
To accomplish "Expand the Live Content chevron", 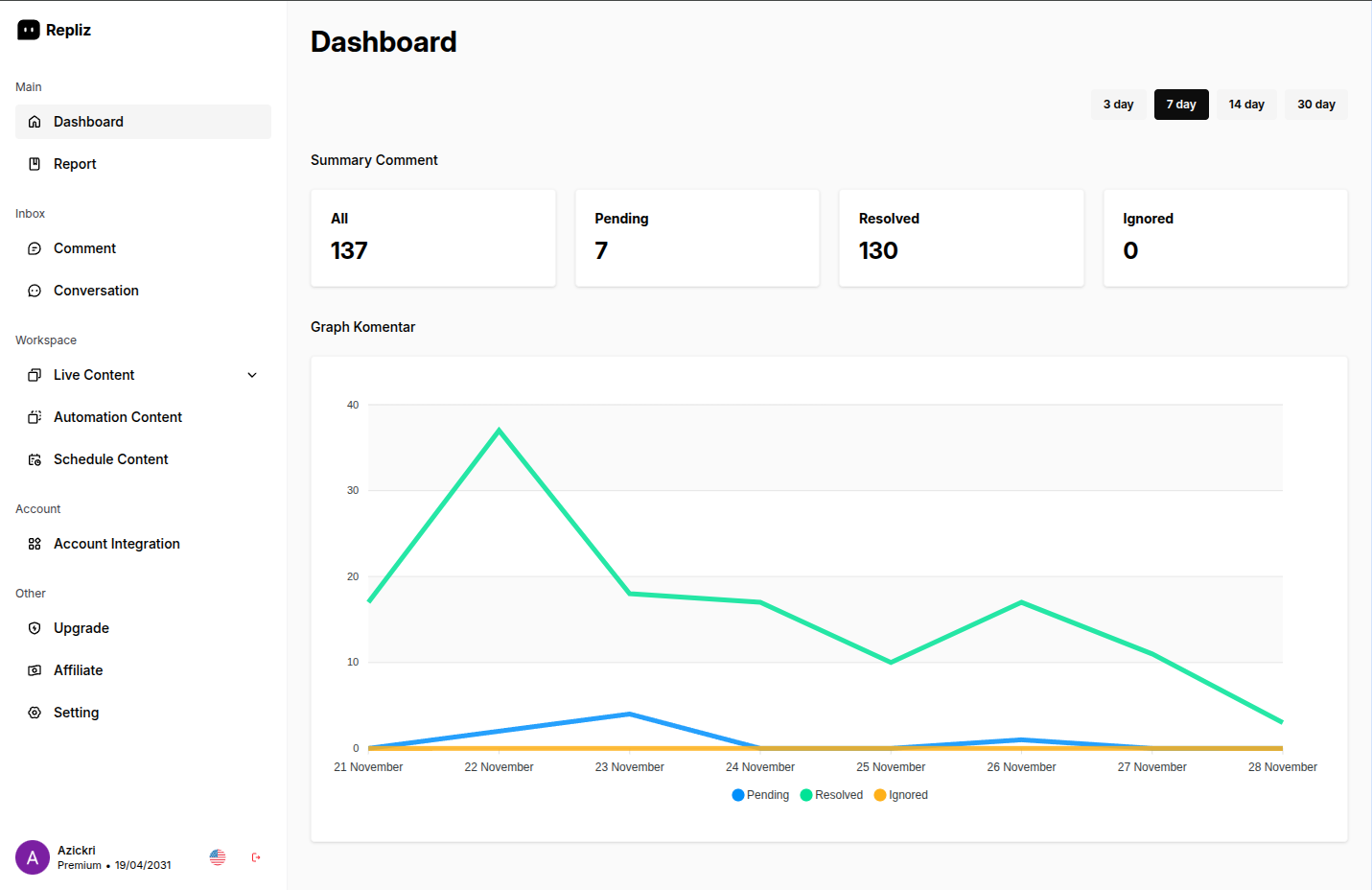I will tap(252, 375).
